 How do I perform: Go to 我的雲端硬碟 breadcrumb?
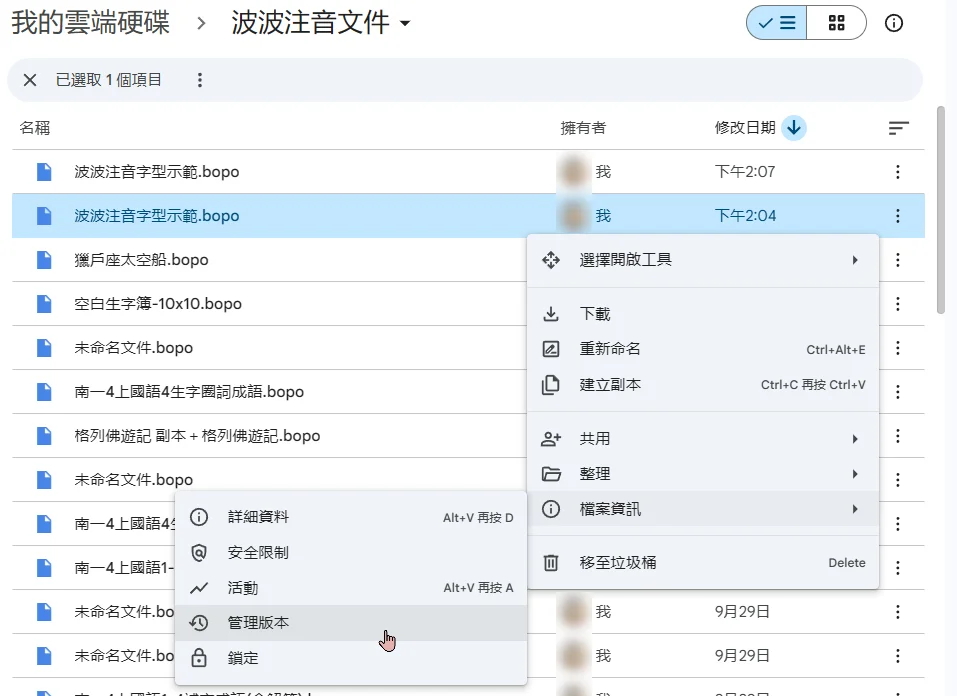point(90,23)
